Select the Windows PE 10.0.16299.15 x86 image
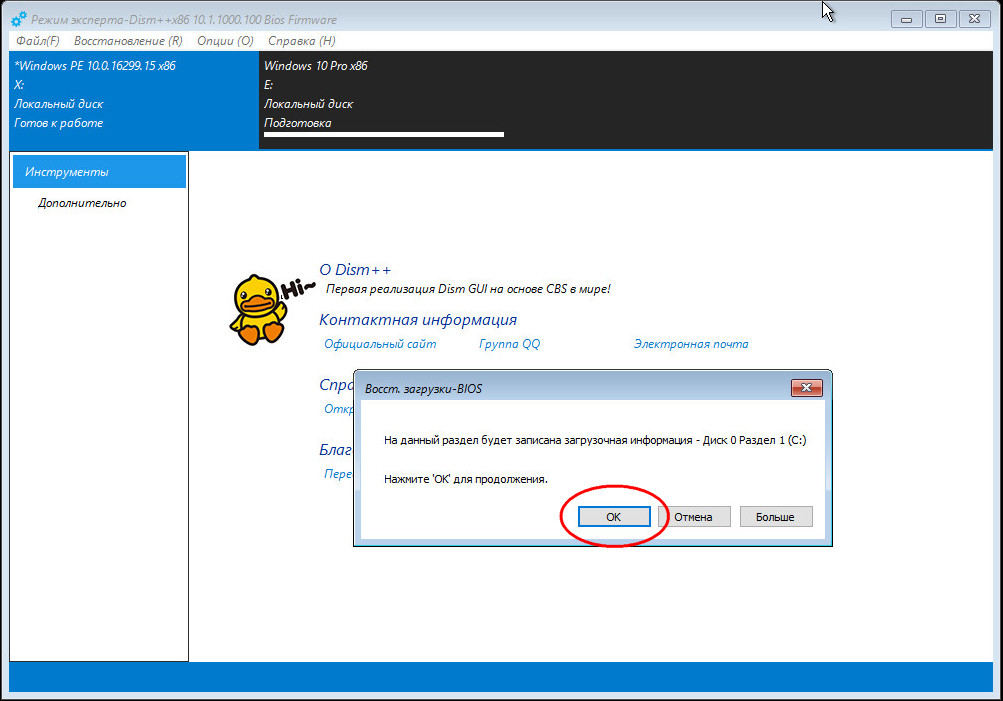1003x701 pixels. click(134, 100)
